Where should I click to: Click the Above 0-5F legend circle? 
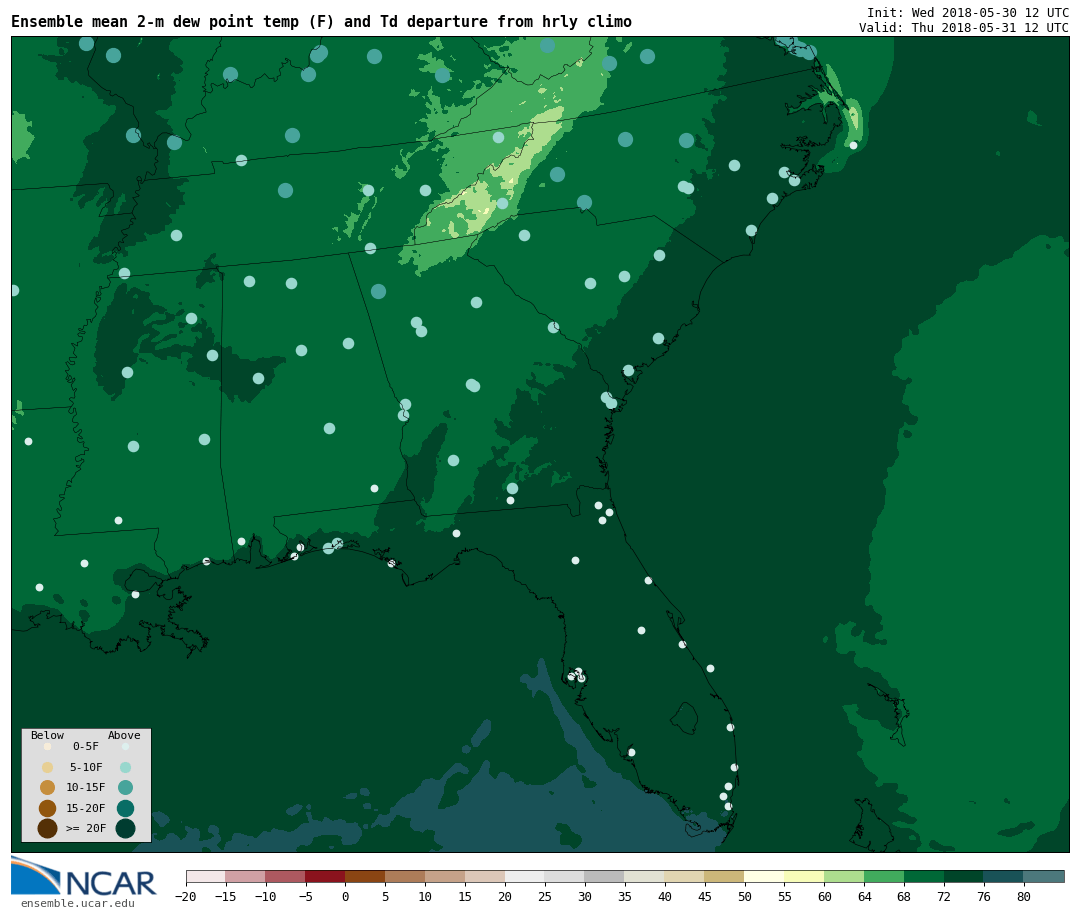[125, 746]
